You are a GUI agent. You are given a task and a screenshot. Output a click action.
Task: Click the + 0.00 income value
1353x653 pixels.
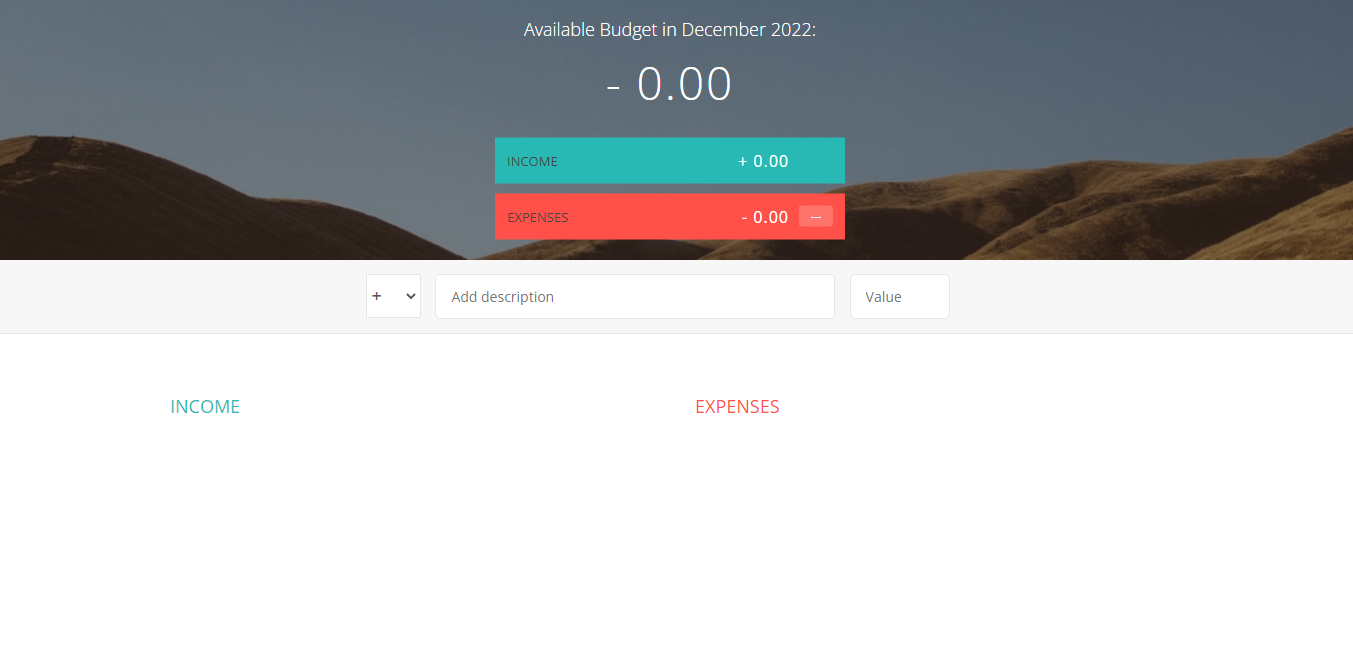[x=763, y=161]
